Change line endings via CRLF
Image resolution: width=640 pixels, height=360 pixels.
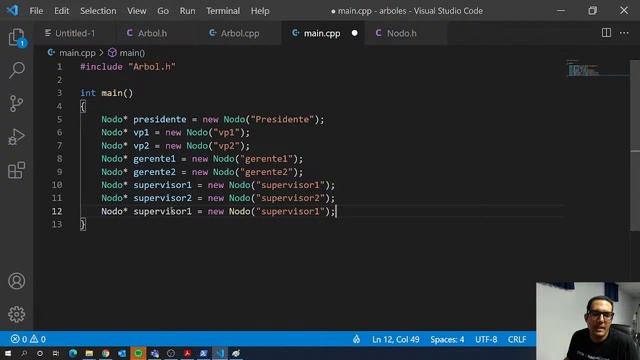[517, 339]
